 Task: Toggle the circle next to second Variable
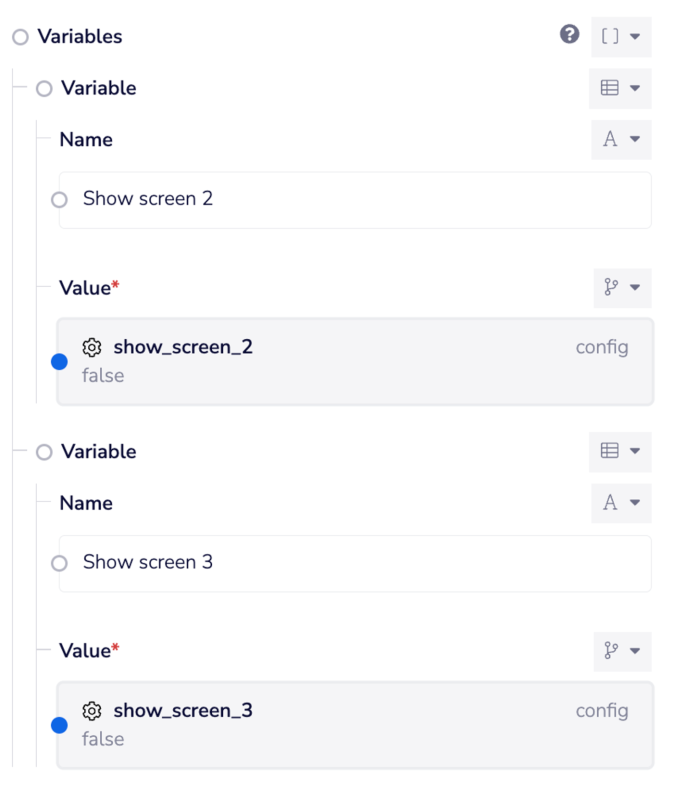coord(44,452)
